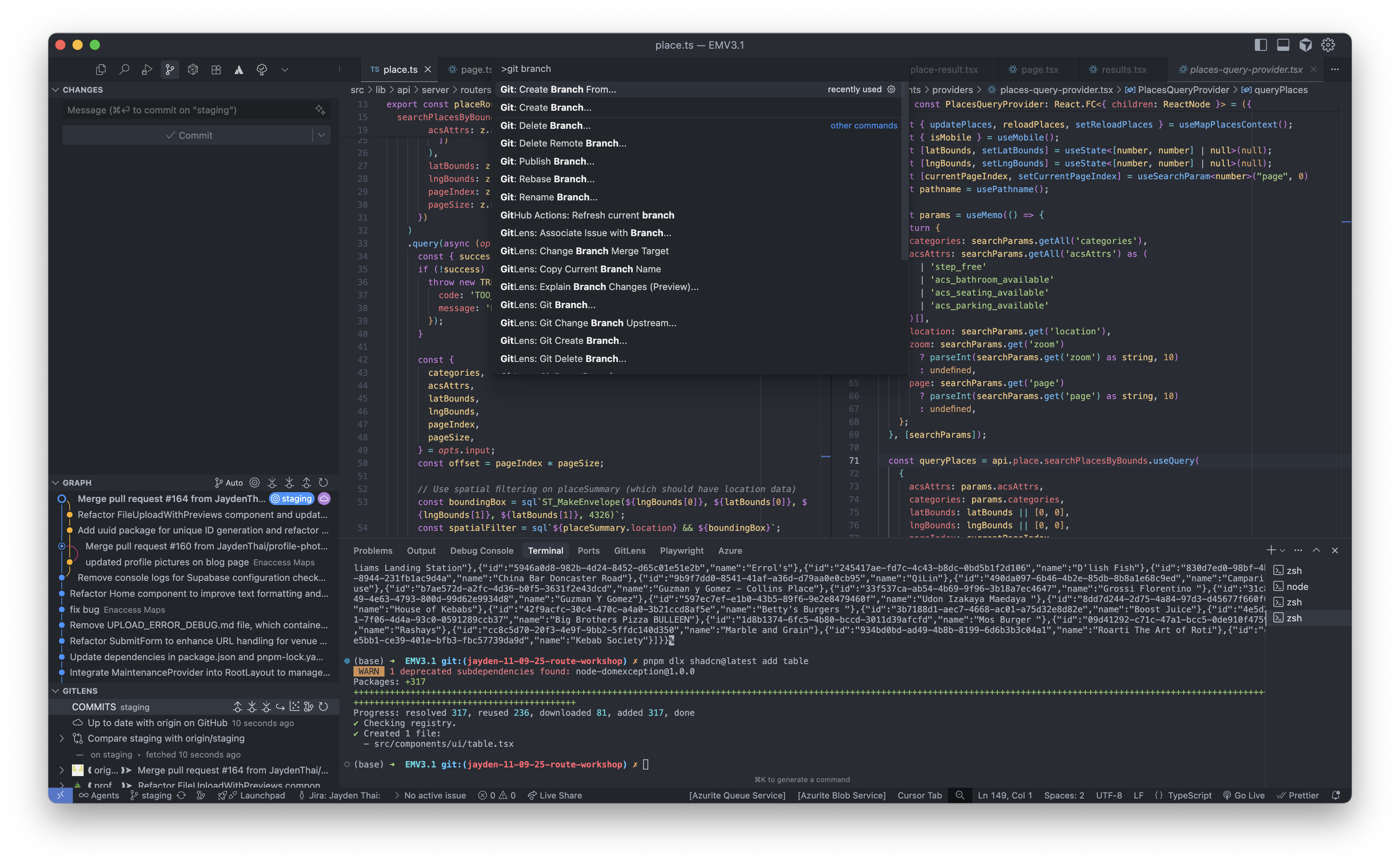Image resolution: width=1400 pixels, height=867 pixels.
Task: Toggle the primary sidebar layout button
Action: click(x=1261, y=45)
